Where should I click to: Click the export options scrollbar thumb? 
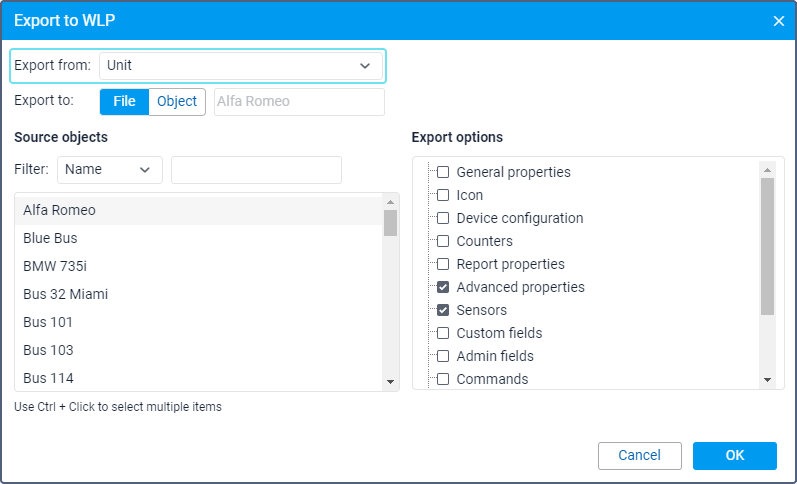[x=767, y=247]
